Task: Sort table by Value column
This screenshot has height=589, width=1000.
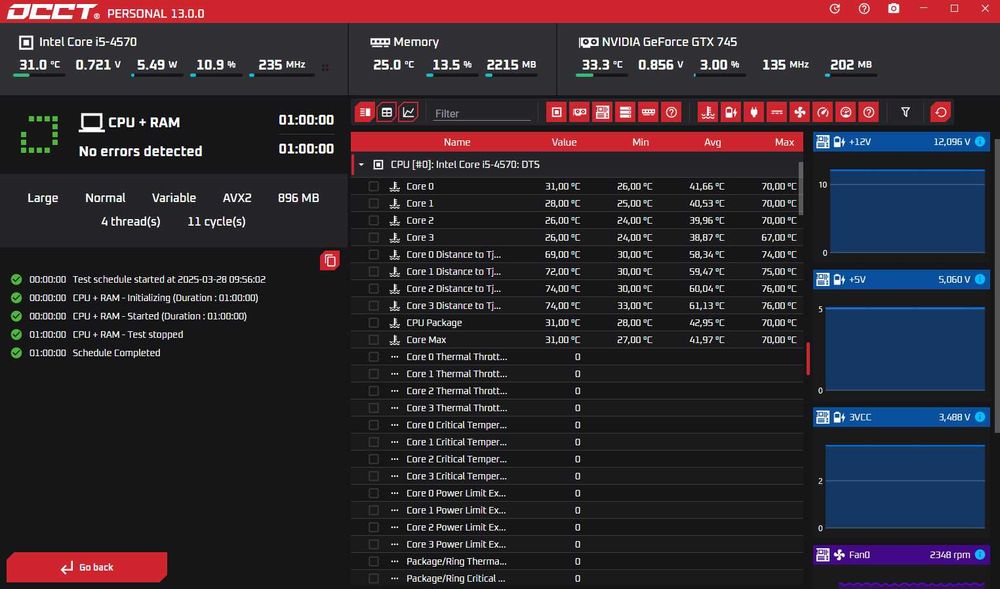Action: (564, 142)
